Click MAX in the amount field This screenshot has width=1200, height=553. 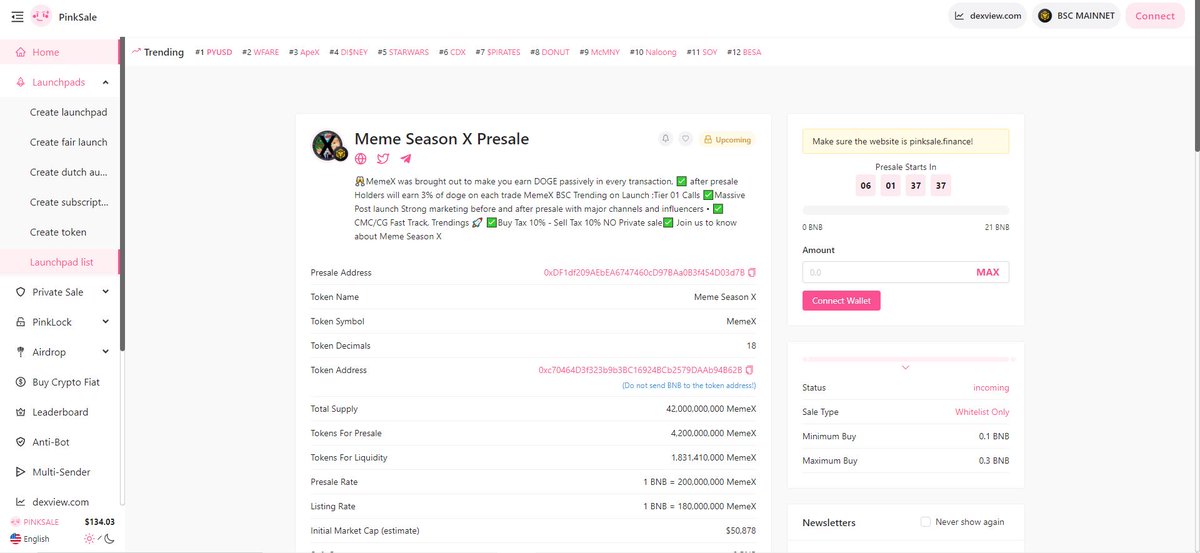pyautogui.click(x=987, y=272)
